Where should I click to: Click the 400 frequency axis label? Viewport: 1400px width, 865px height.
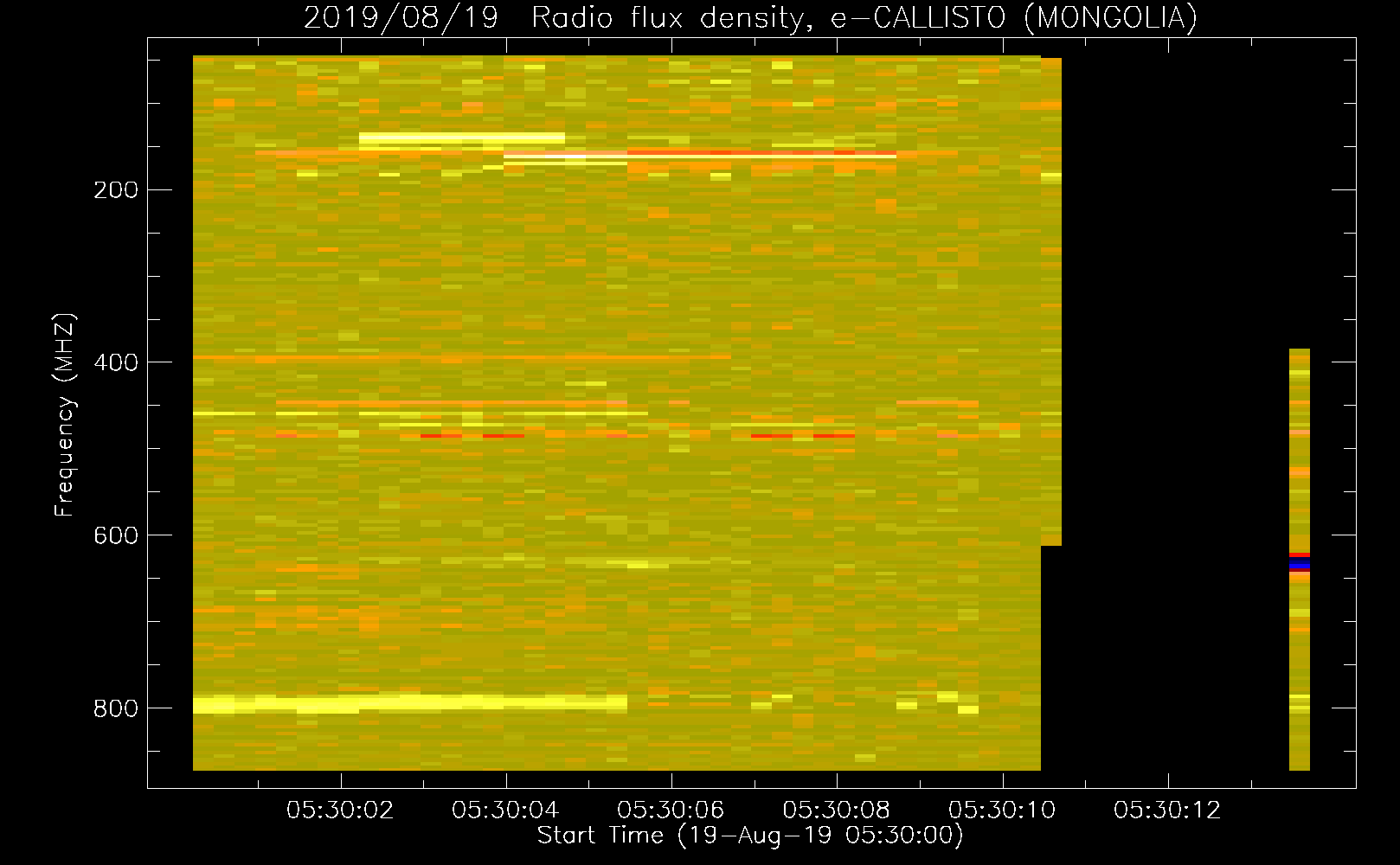coord(116,362)
